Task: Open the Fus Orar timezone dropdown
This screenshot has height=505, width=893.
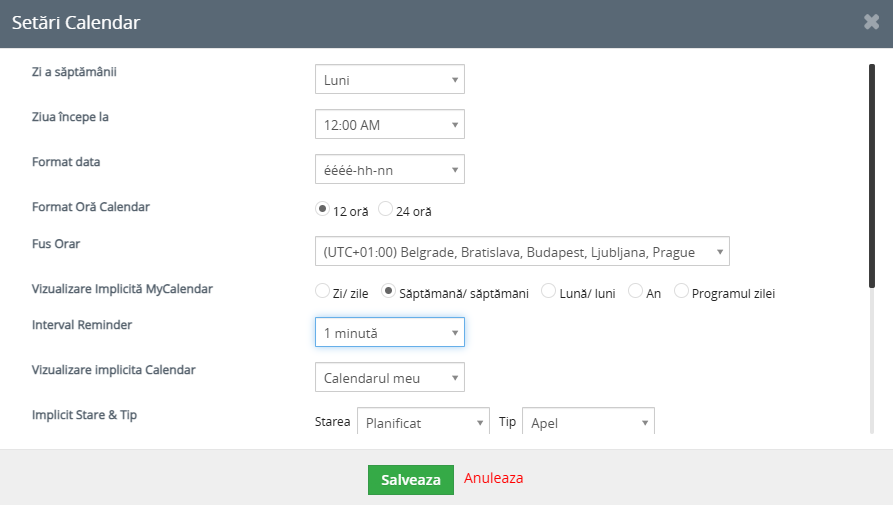Action: tap(522, 251)
